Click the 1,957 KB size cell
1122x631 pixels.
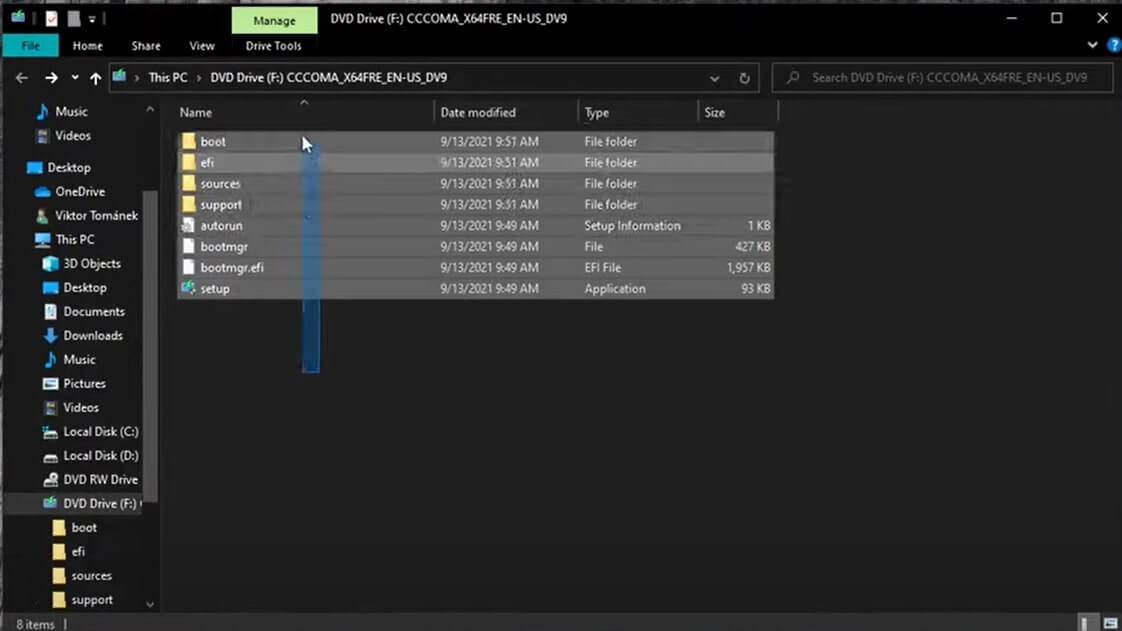pyautogui.click(x=748, y=268)
